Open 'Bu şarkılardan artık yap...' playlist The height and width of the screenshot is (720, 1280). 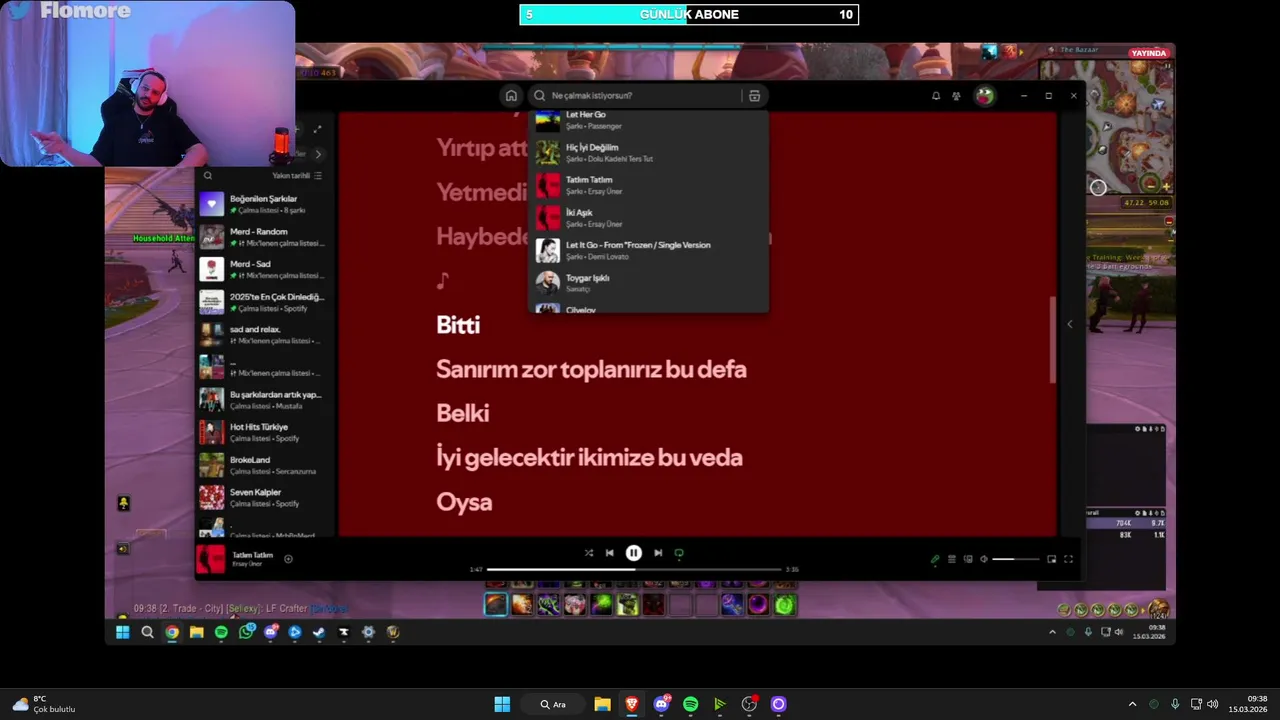[264, 400]
